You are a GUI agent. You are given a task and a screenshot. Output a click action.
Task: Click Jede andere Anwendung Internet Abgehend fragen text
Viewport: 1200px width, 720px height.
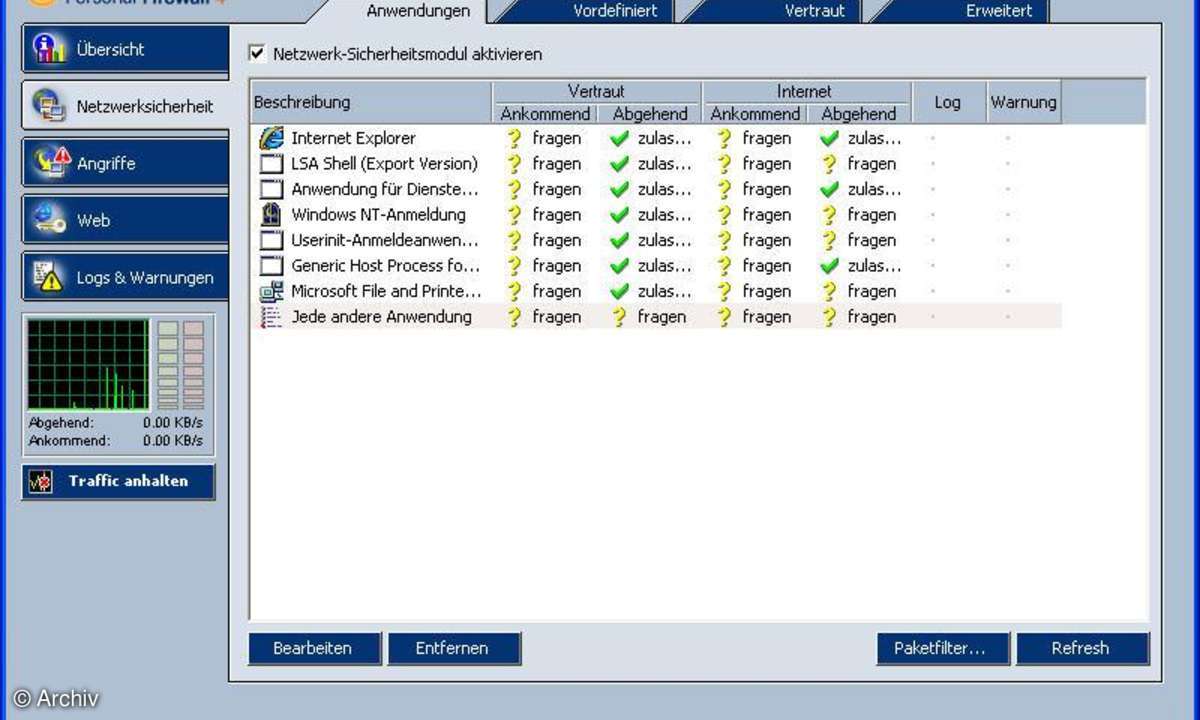[x=872, y=317]
